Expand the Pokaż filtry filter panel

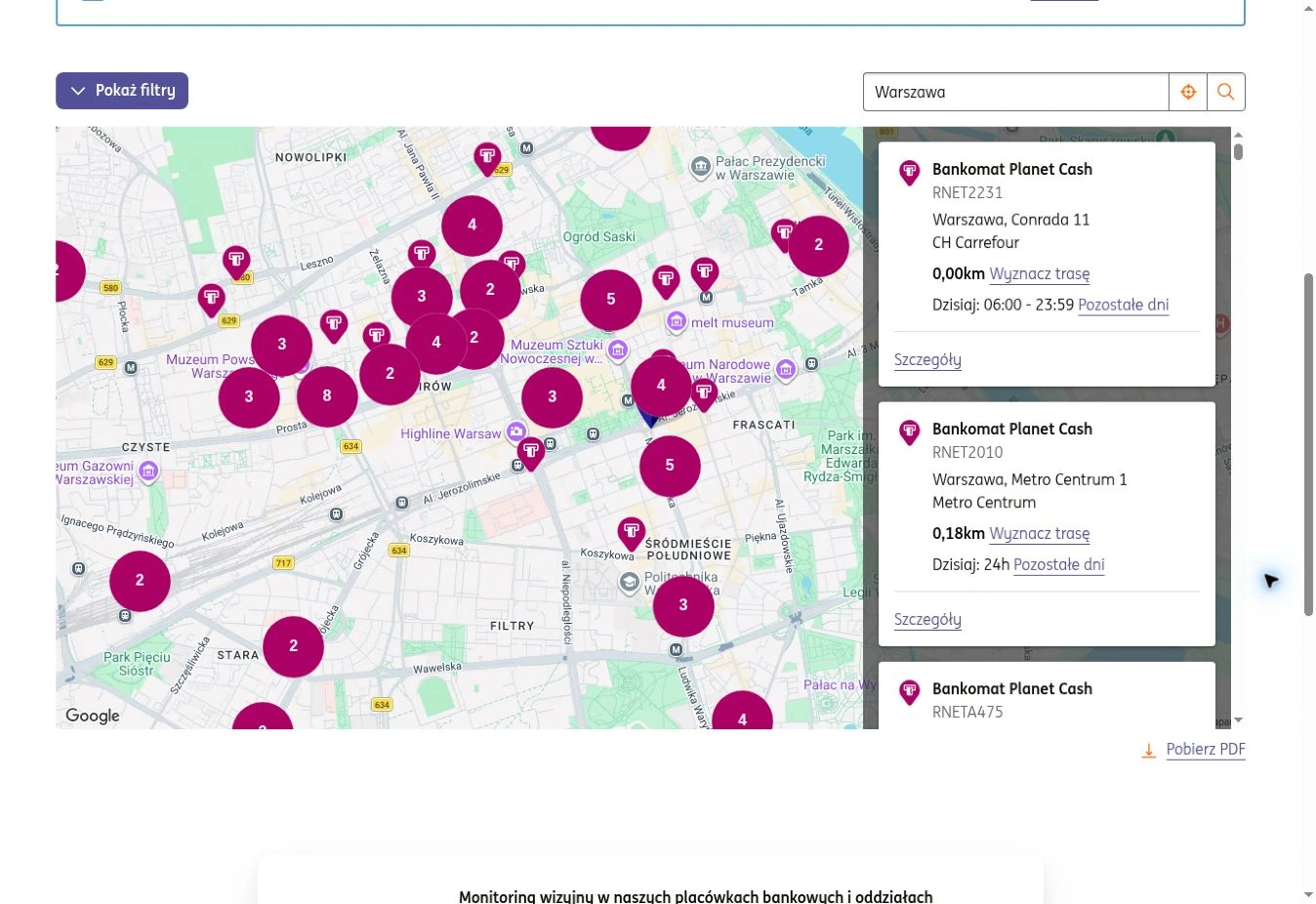pyautogui.click(x=122, y=91)
